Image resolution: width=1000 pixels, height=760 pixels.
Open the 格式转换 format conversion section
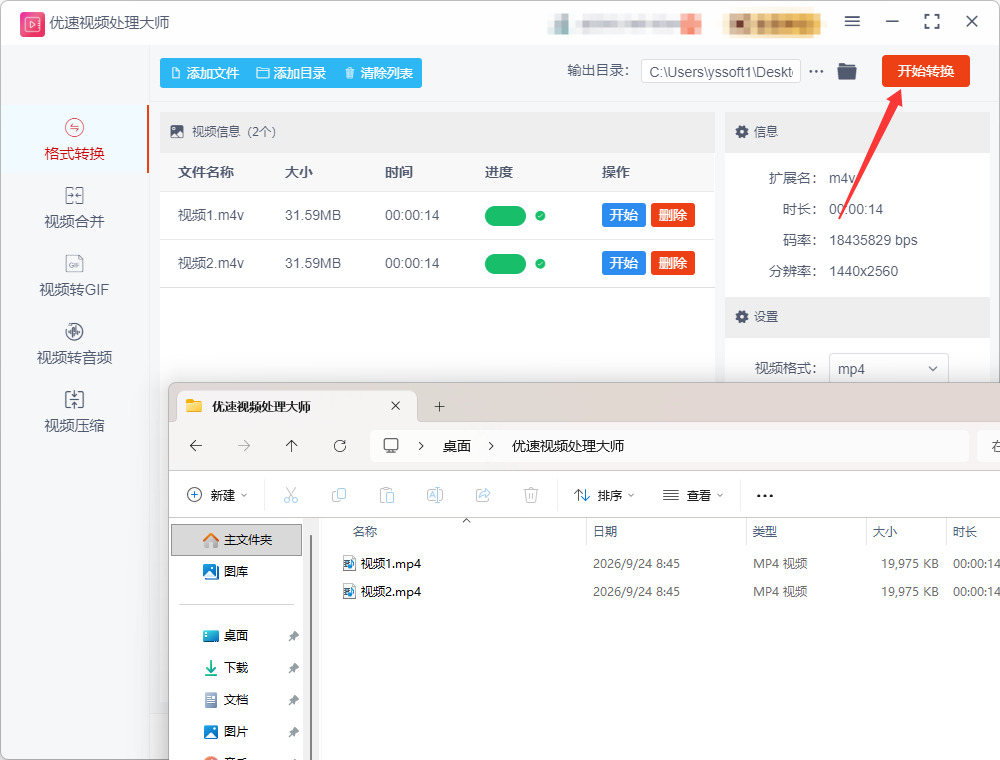click(74, 140)
